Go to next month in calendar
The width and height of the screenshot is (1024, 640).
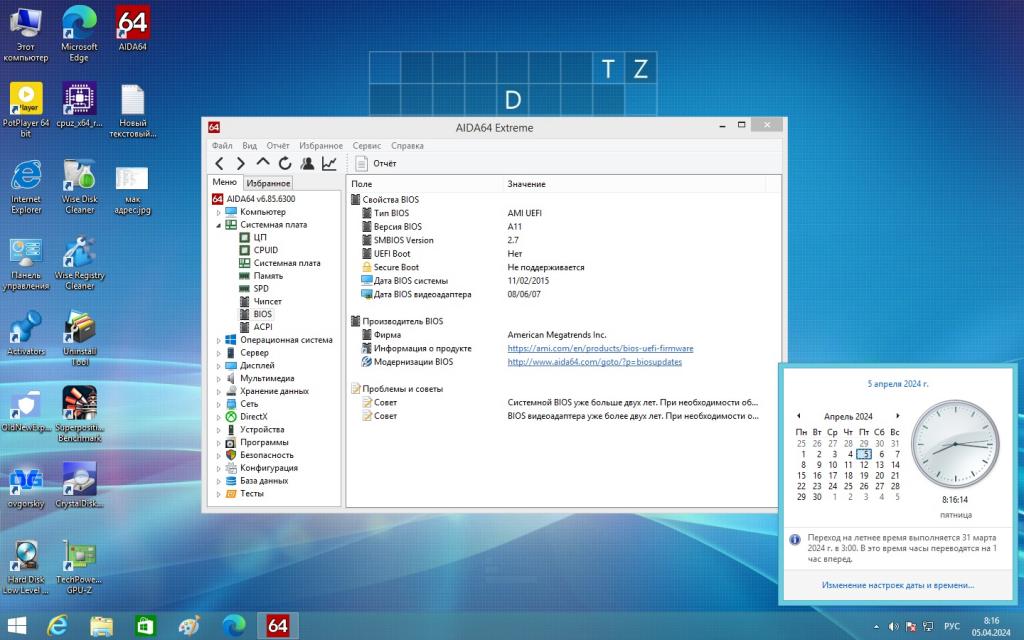[x=898, y=416]
